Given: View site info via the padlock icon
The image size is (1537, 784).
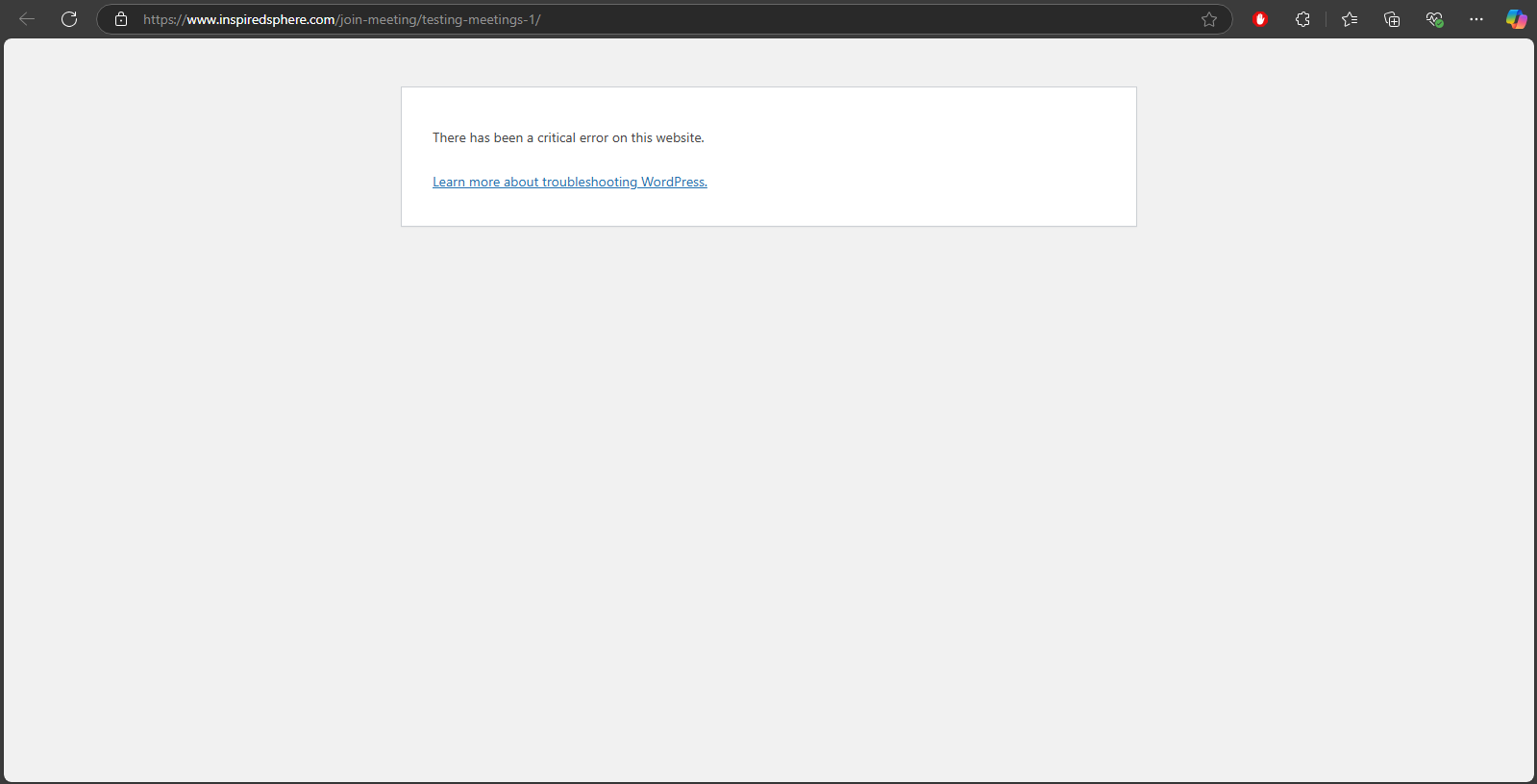Looking at the screenshot, I should point(121,19).
